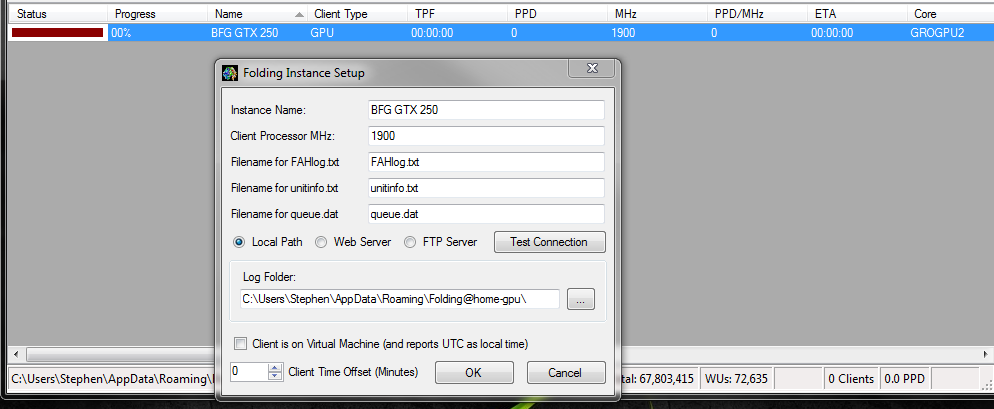Increase the Client Time Offset spinner
The image size is (994, 409).
coord(275,368)
